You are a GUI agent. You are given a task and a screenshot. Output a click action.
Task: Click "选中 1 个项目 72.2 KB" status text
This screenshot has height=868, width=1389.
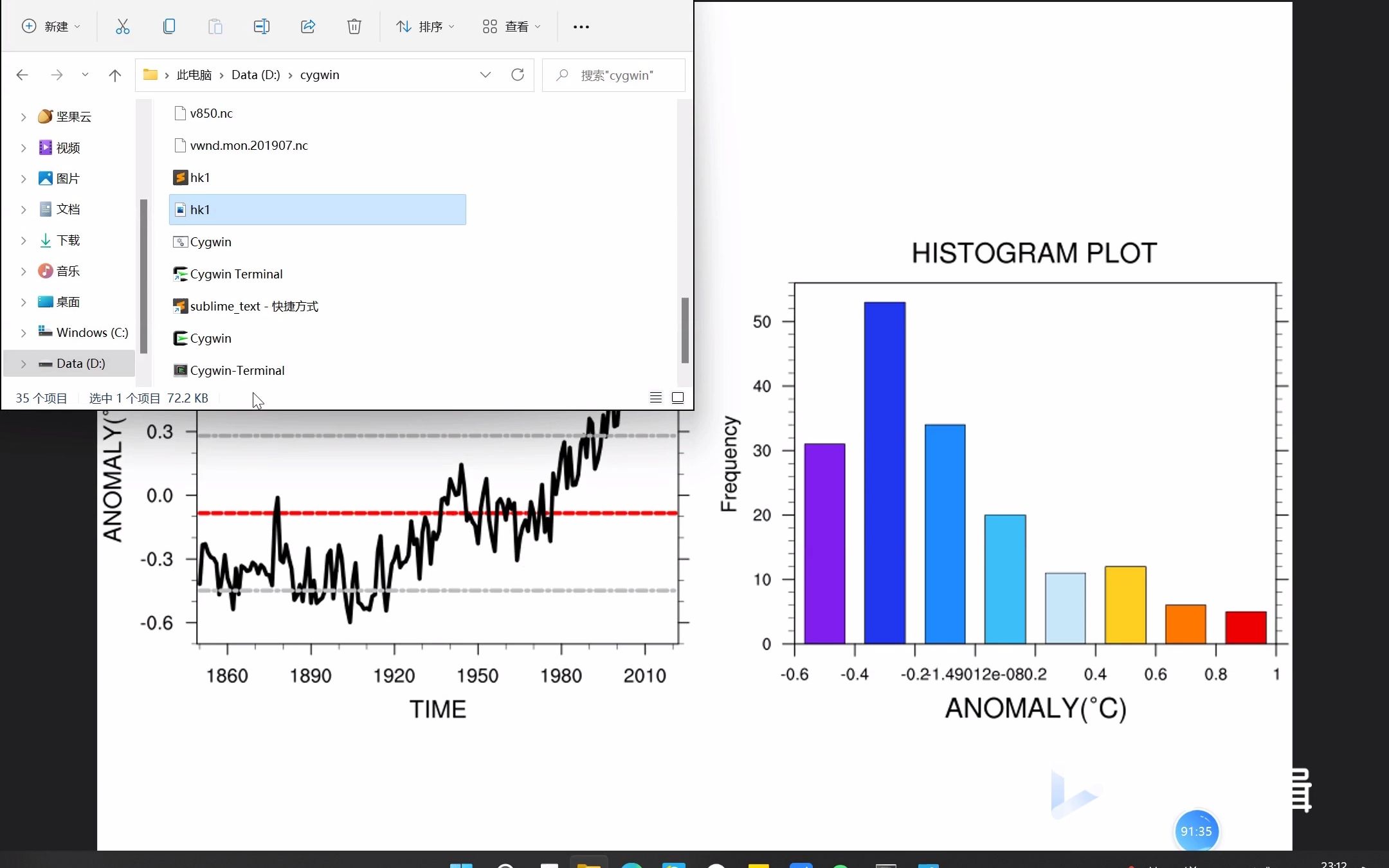click(149, 398)
